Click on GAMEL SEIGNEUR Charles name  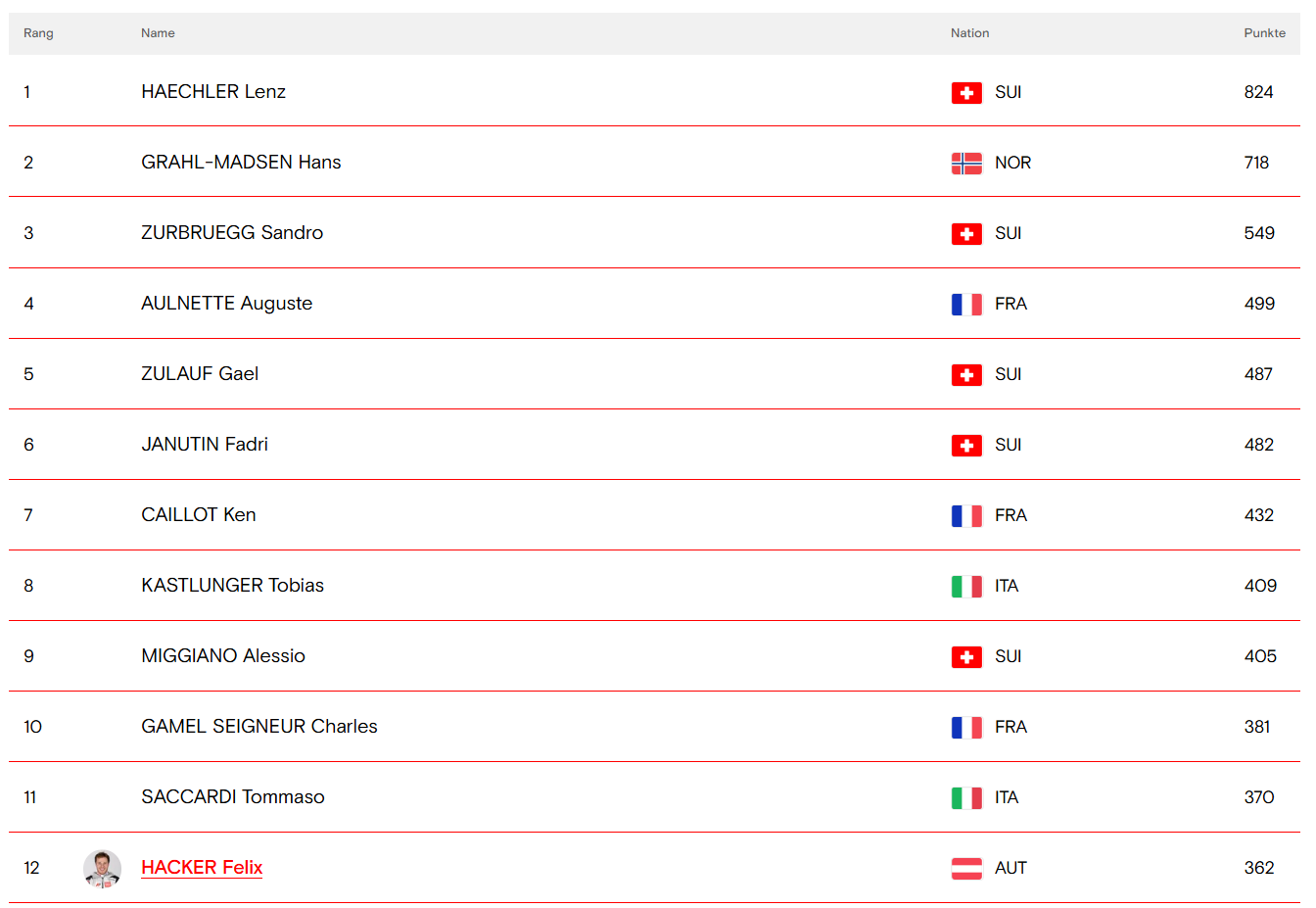(259, 727)
